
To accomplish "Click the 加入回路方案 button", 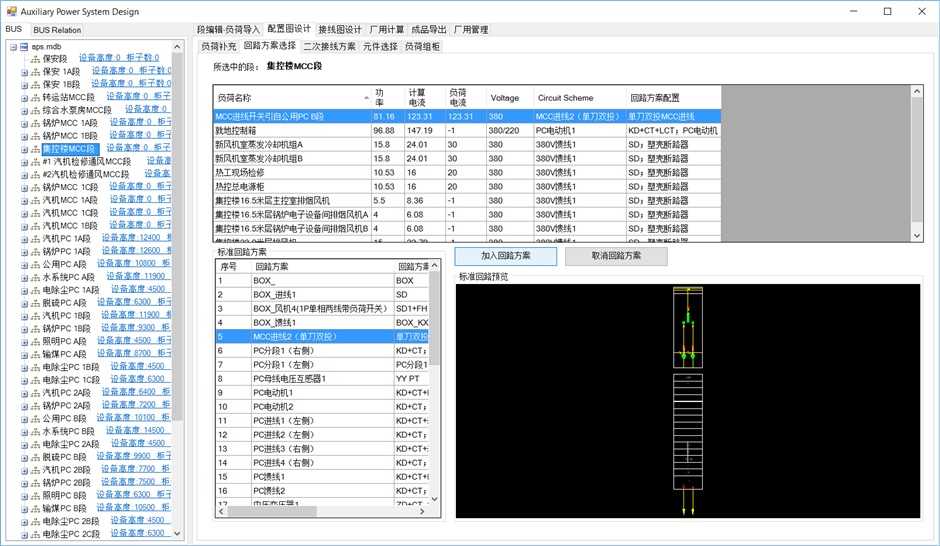I will [505, 256].
